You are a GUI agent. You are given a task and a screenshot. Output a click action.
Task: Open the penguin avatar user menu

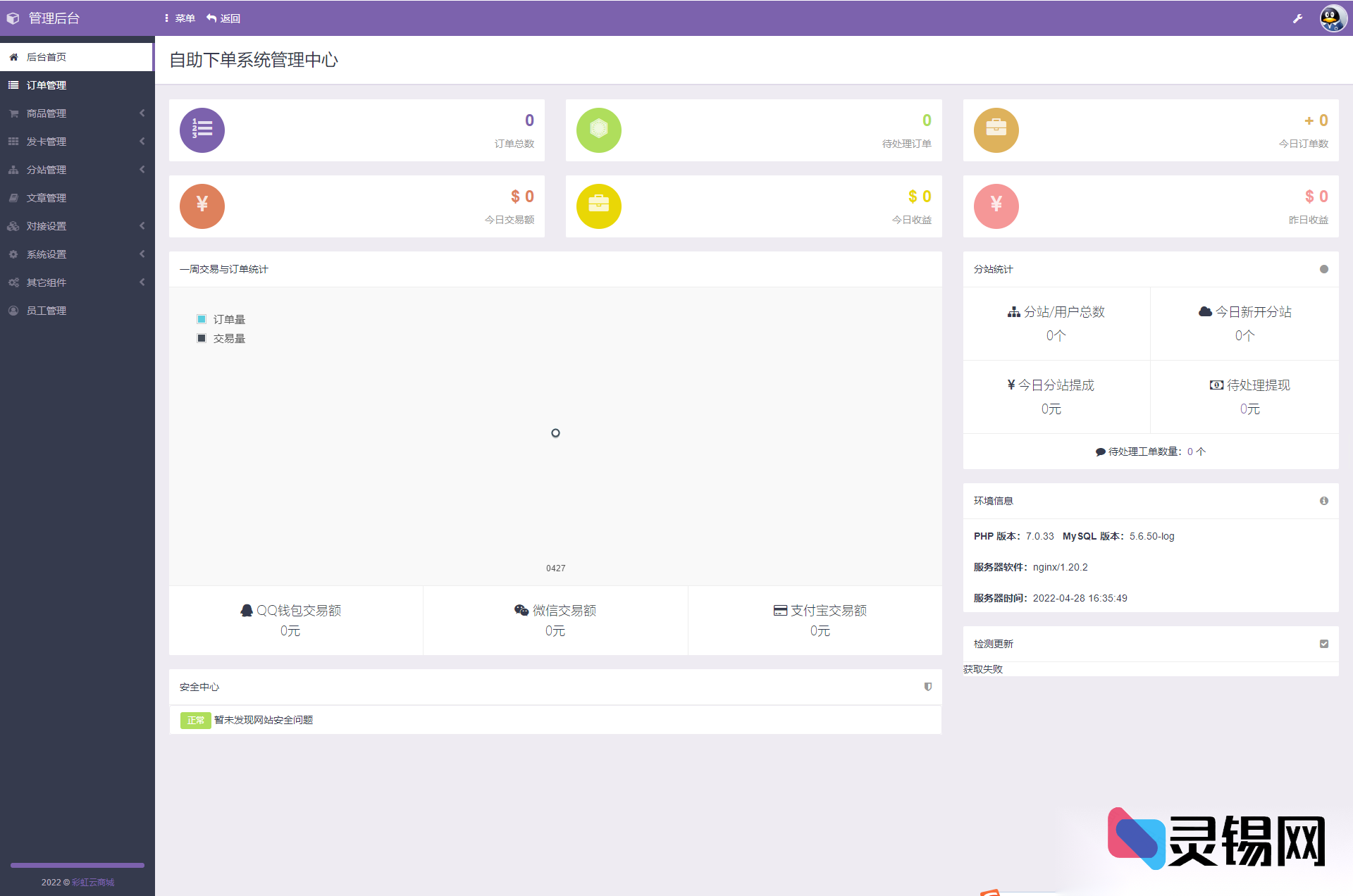(x=1333, y=18)
